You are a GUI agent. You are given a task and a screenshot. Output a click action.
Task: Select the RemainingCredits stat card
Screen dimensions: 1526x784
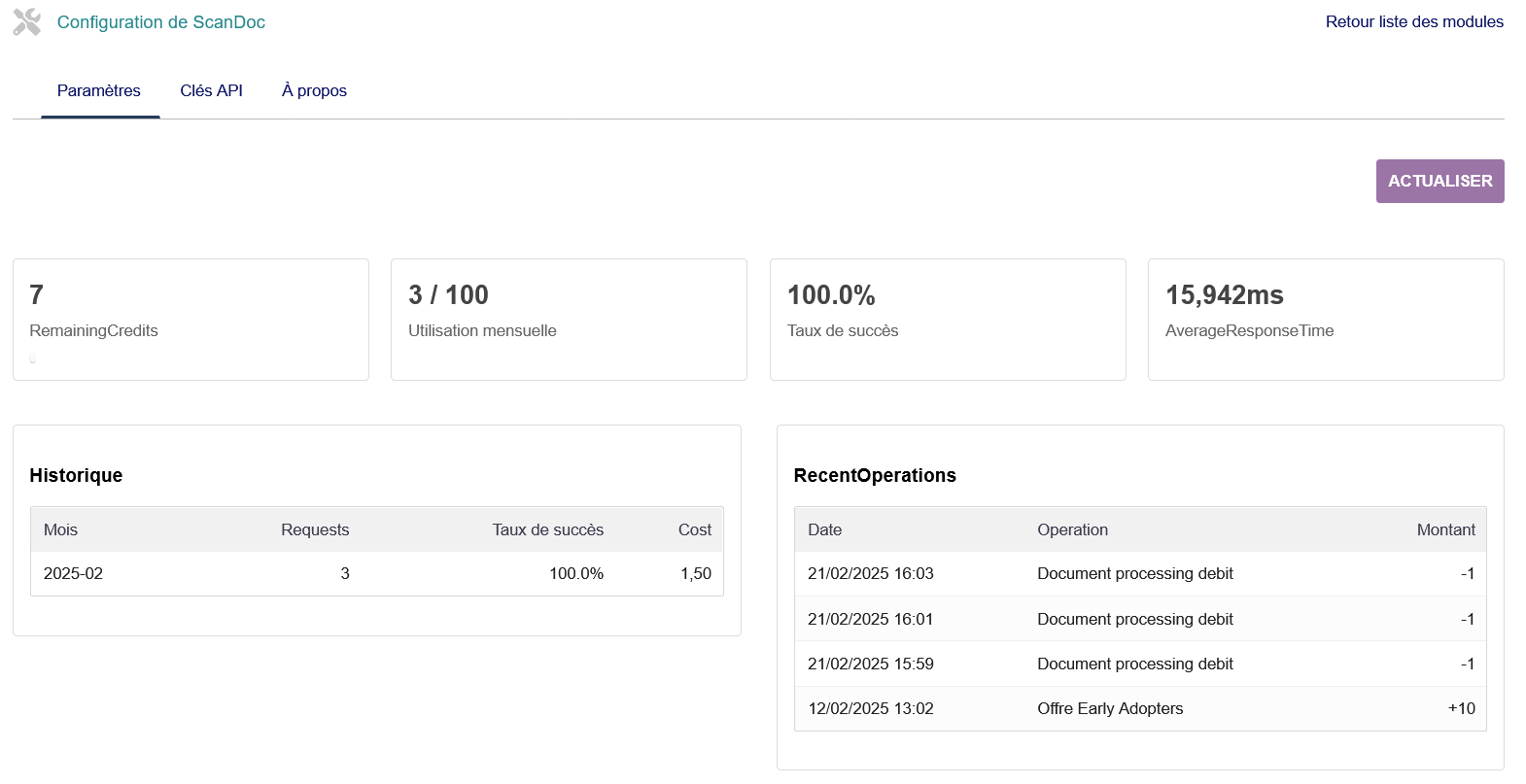[191, 319]
